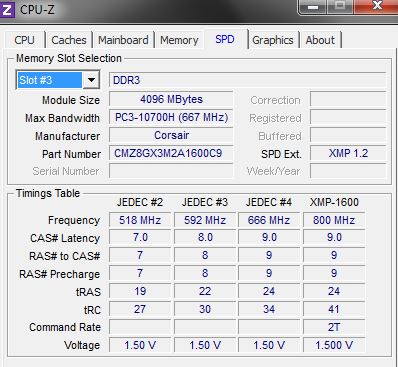Screen dimensions: 398x367
Task: Click the CPU-Z app icon in title bar
Action: [7, 9]
